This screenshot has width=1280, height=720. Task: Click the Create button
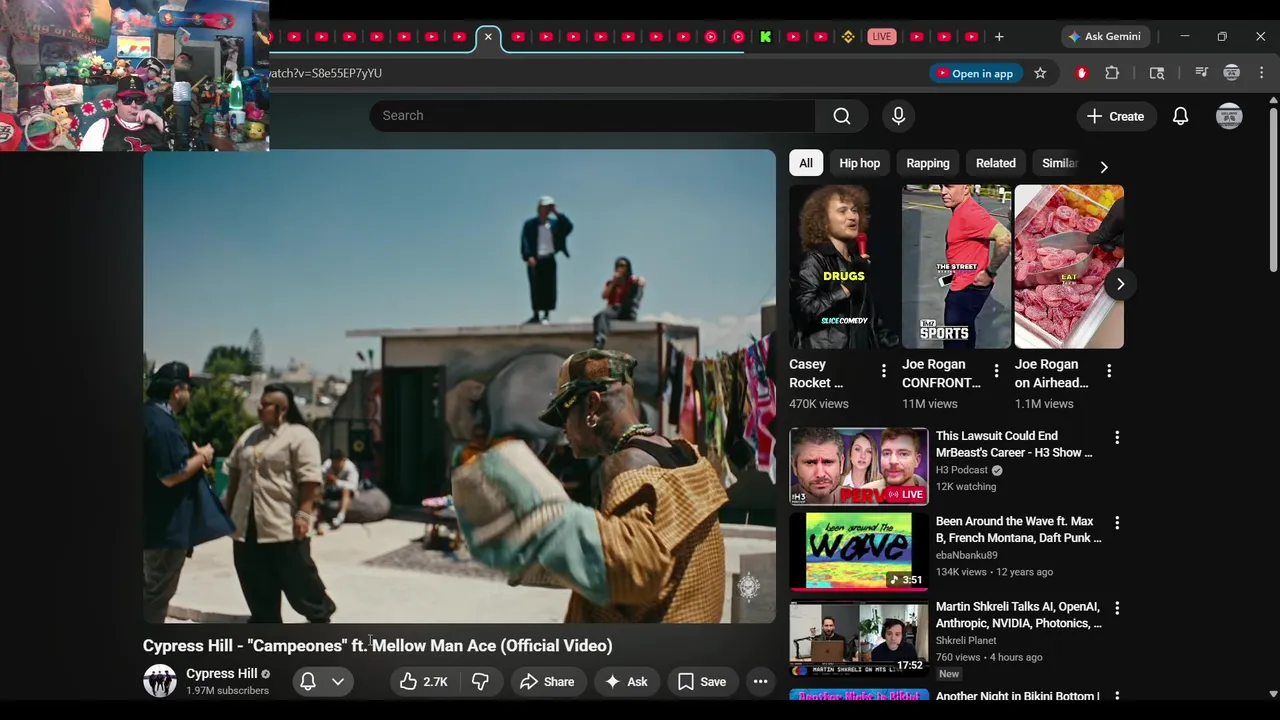(1116, 116)
